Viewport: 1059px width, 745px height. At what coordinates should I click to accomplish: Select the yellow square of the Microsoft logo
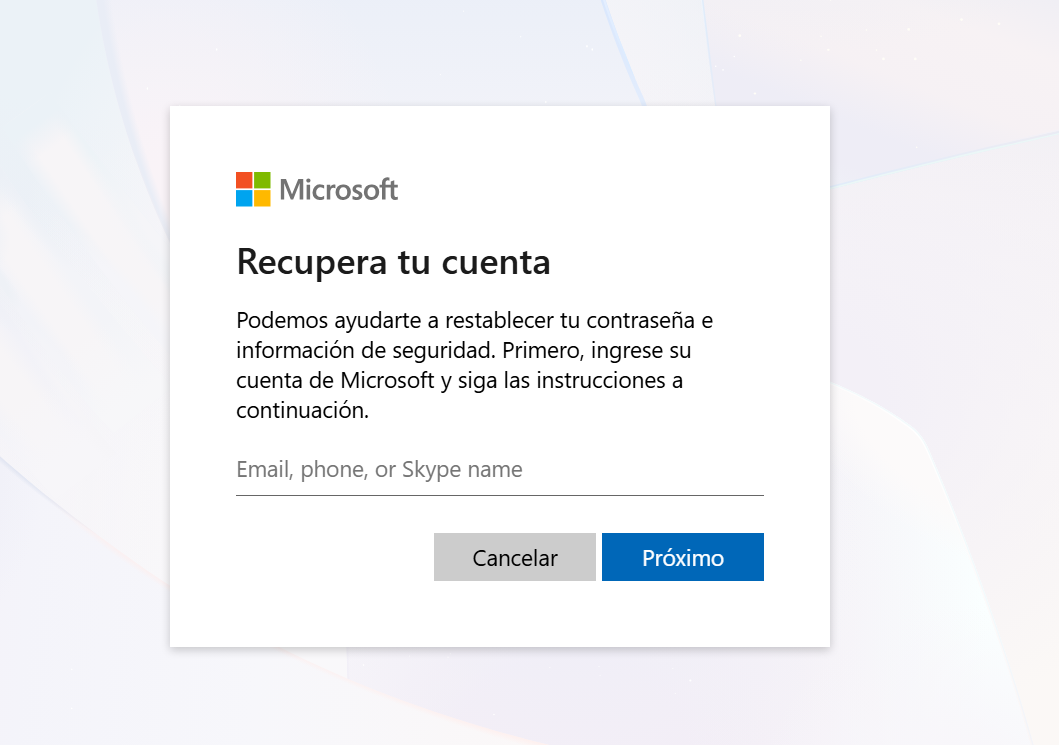261,199
